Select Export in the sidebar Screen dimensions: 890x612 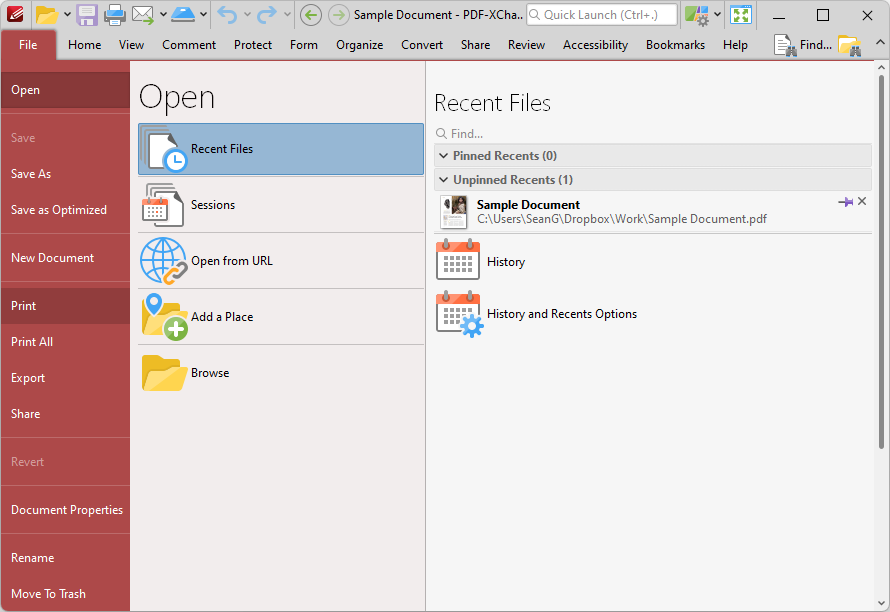pyautogui.click(x=65, y=378)
